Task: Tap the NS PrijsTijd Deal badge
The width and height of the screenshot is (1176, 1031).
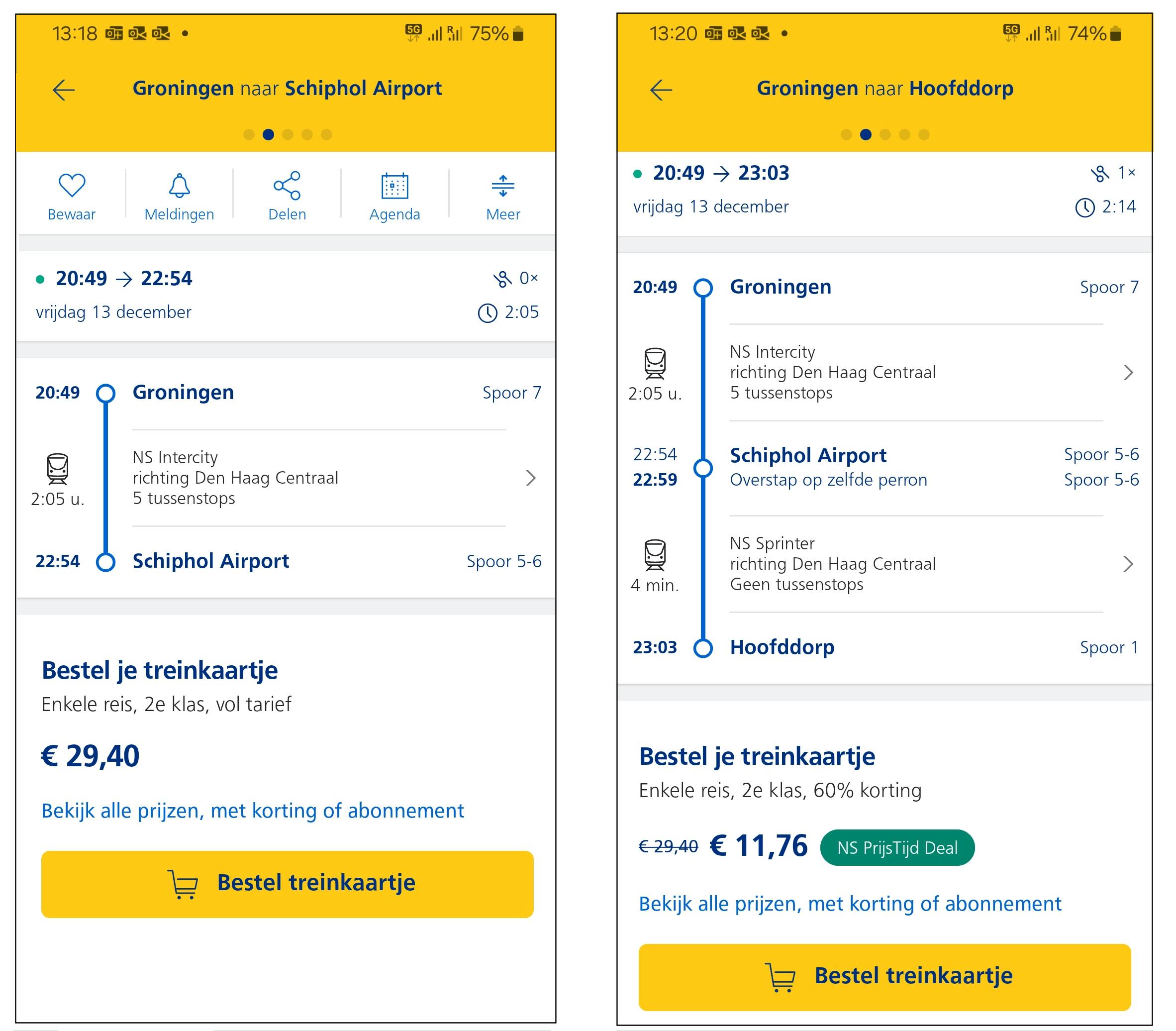Action: [x=897, y=847]
